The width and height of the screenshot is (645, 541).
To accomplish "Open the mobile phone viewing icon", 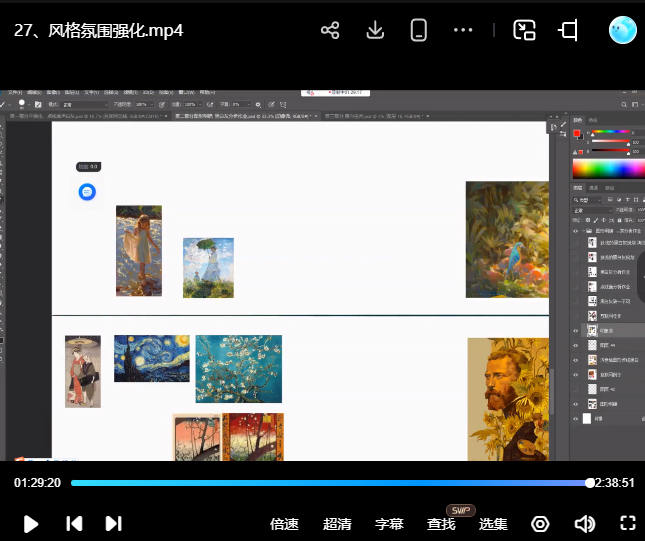I will tap(419, 30).
